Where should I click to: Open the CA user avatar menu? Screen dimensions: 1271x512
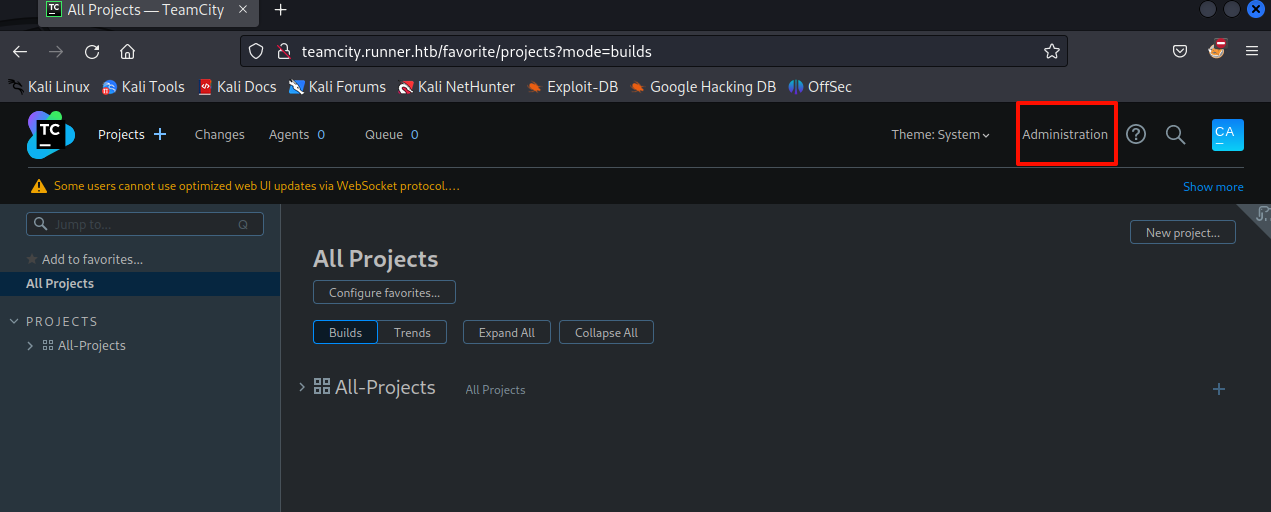pyautogui.click(x=1227, y=134)
